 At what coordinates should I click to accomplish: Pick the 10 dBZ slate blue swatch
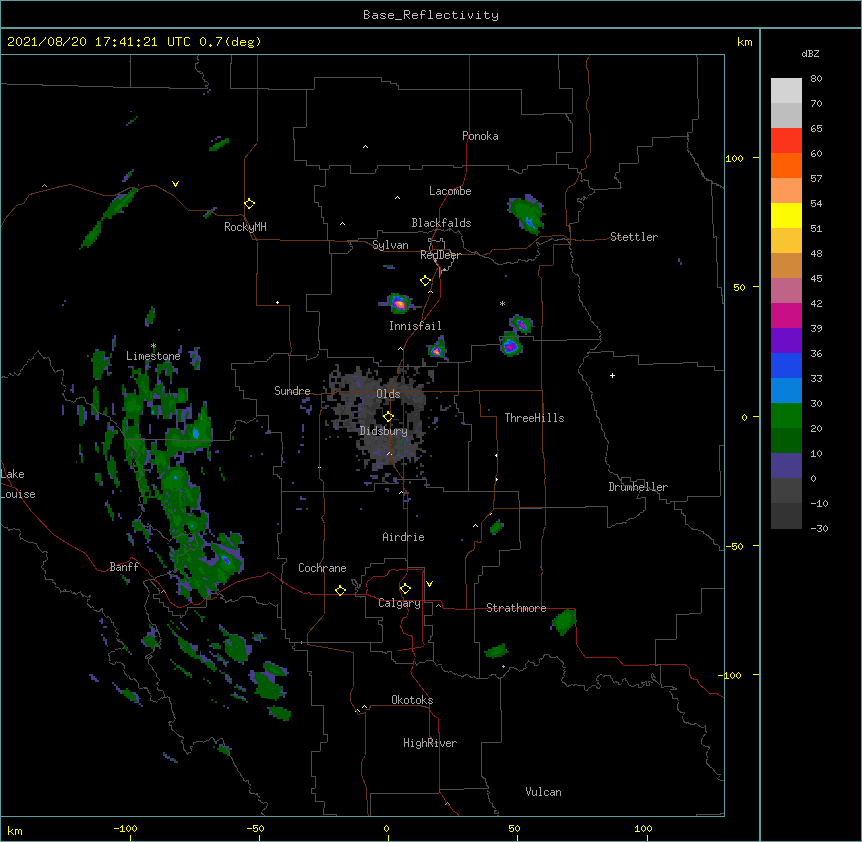(x=786, y=466)
